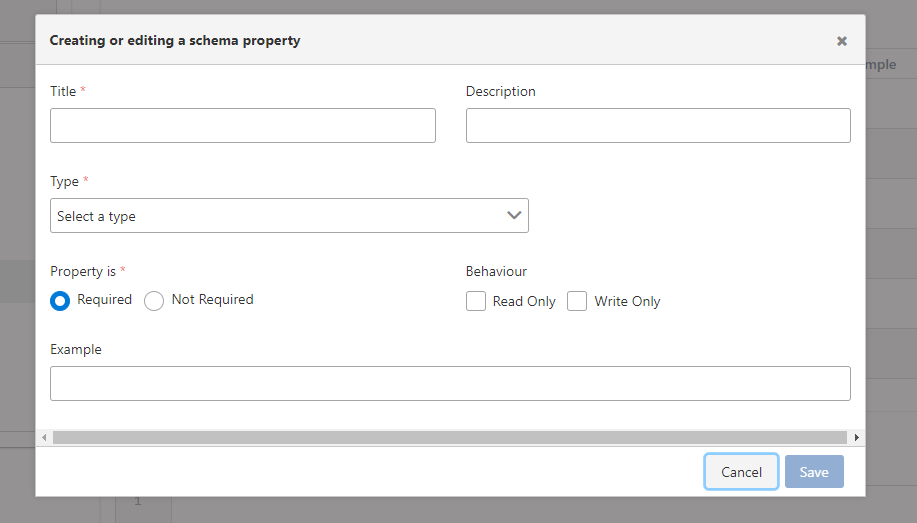Click the dialog header title text
Viewport: 917px width, 523px height.
coord(175,41)
